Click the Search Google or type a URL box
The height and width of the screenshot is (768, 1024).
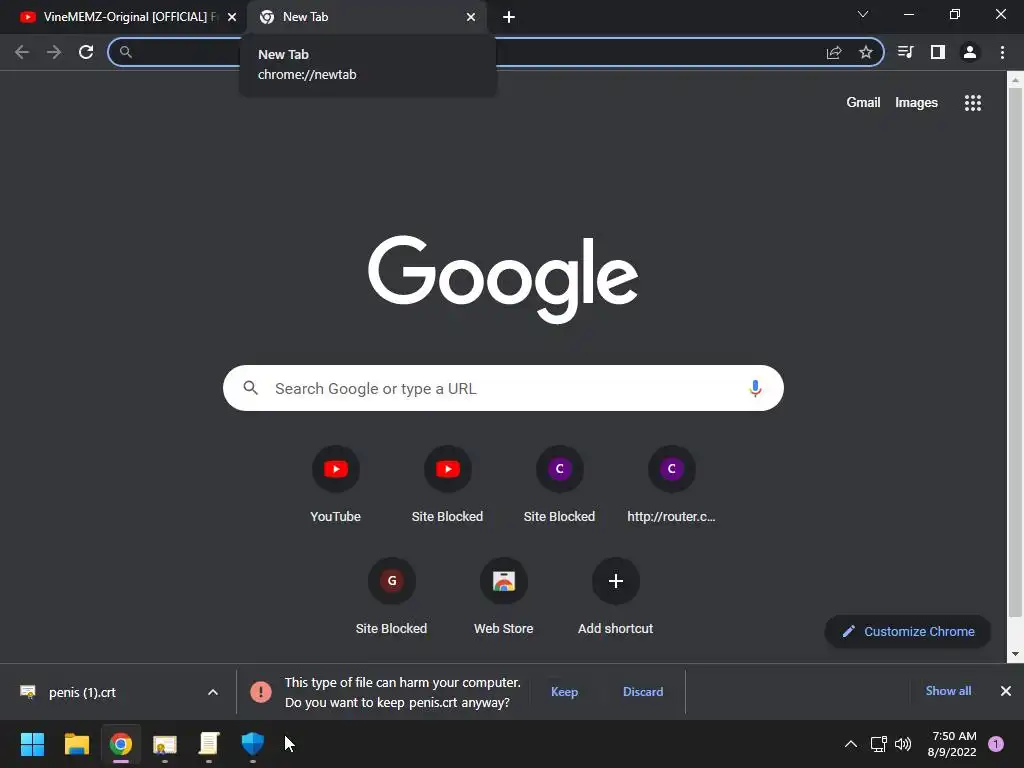tap(503, 389)
